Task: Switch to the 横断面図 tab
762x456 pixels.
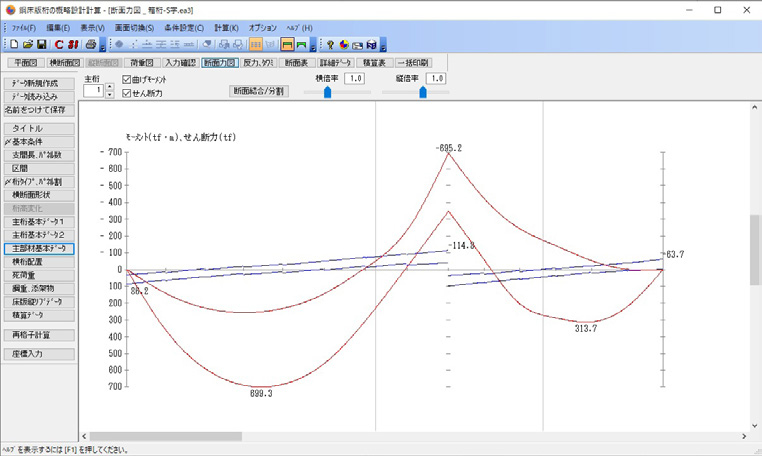Action: click(x=65, y=63)
